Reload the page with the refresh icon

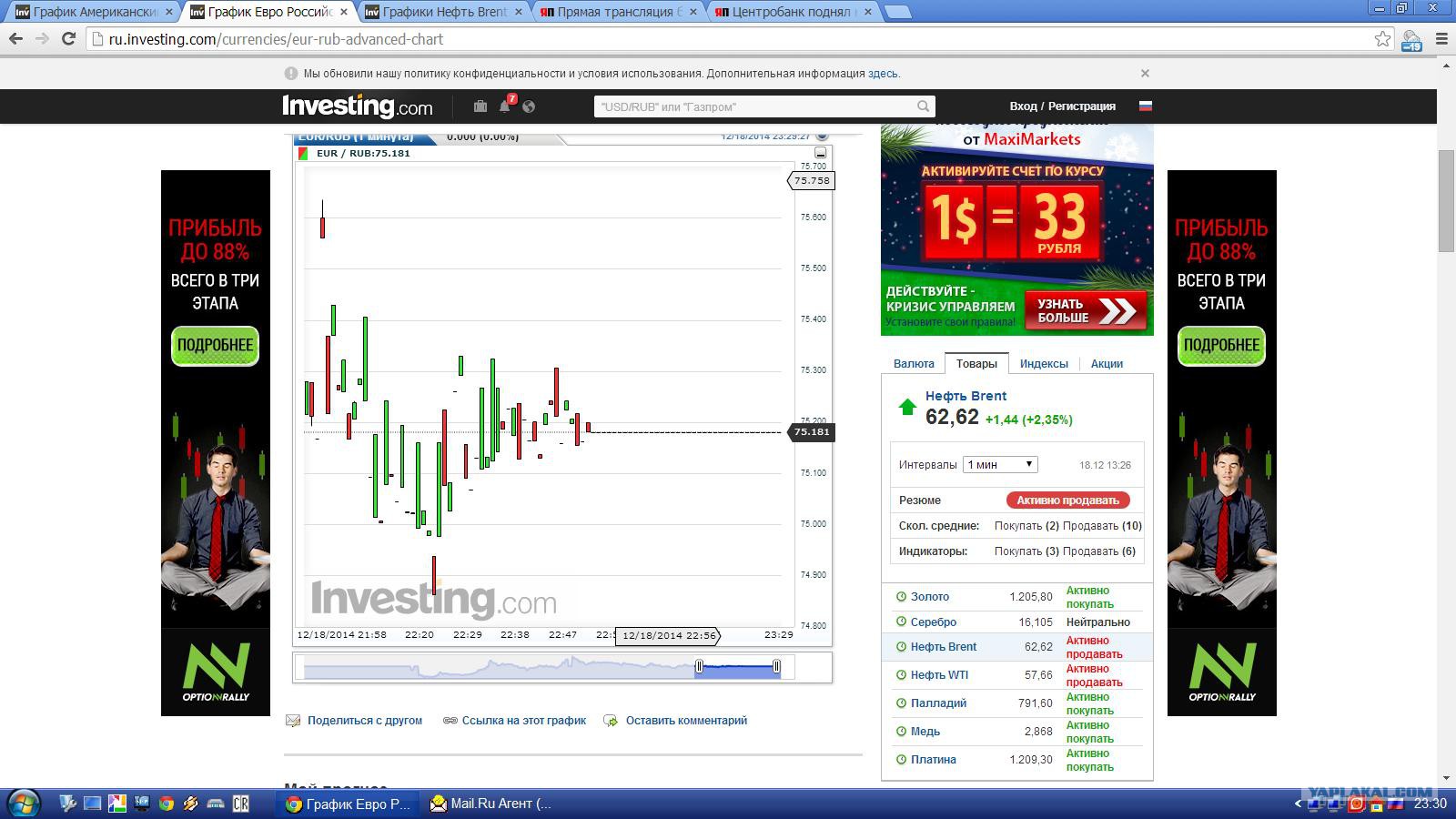(68, 39)
